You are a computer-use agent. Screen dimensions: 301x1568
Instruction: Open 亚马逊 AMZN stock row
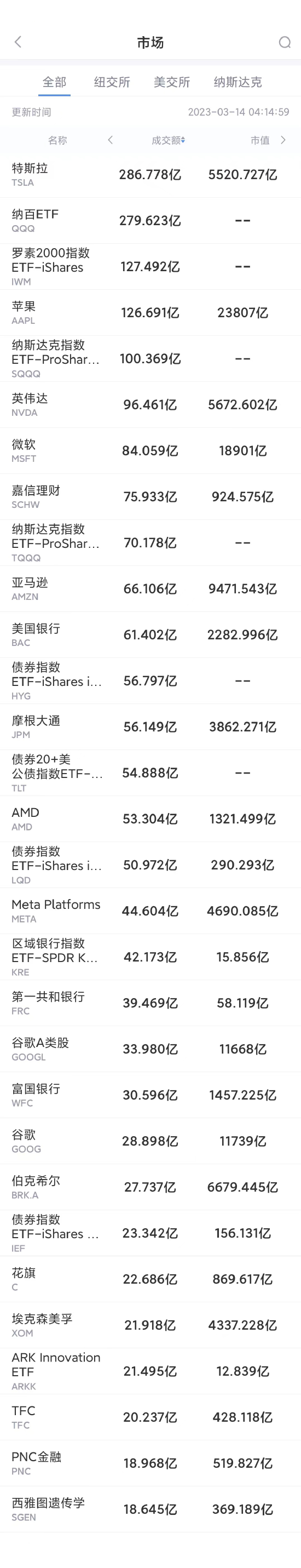tap(150, 589)
